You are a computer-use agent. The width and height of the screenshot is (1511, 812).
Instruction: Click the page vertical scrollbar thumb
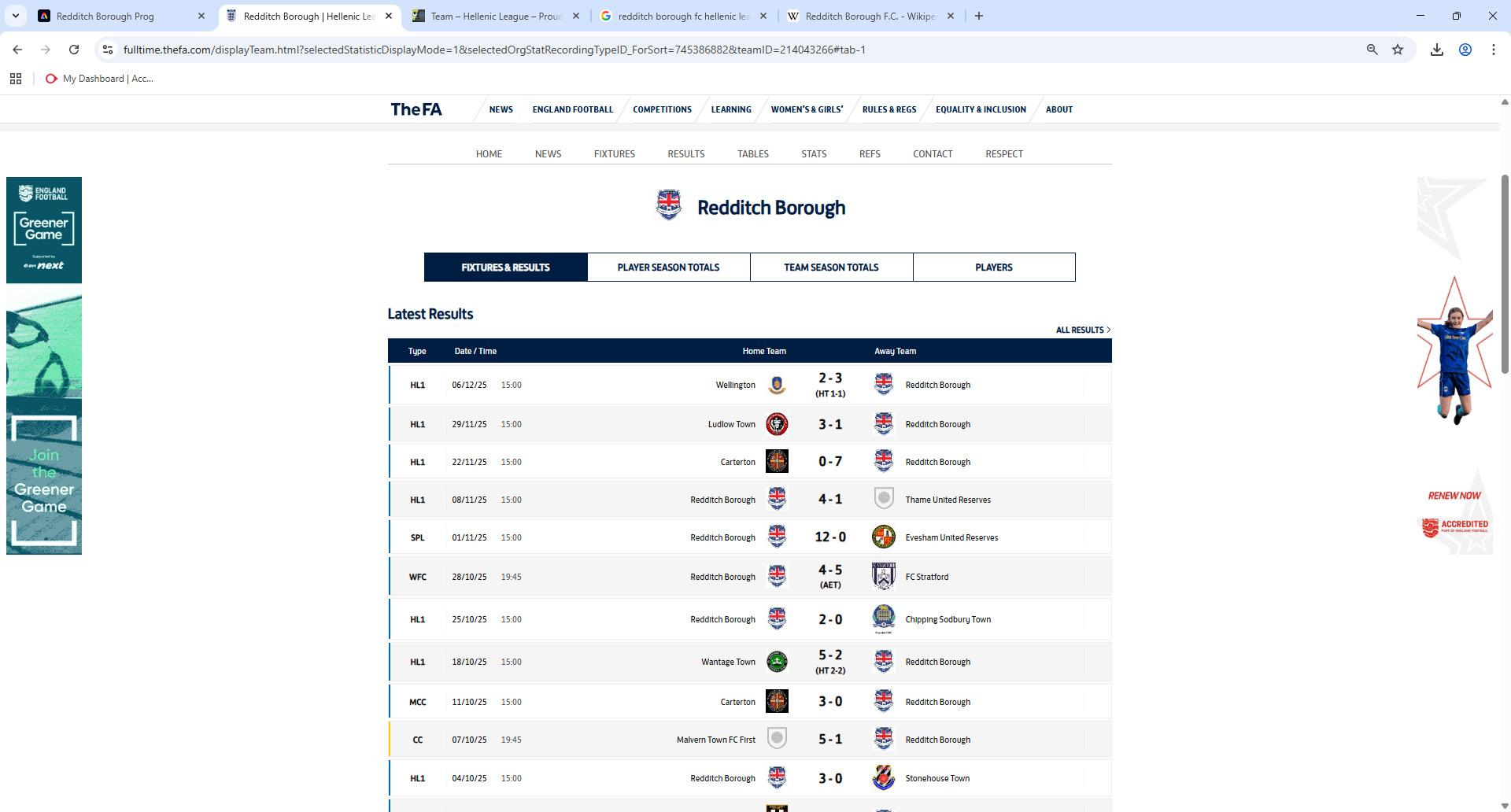click(1505, 275)
